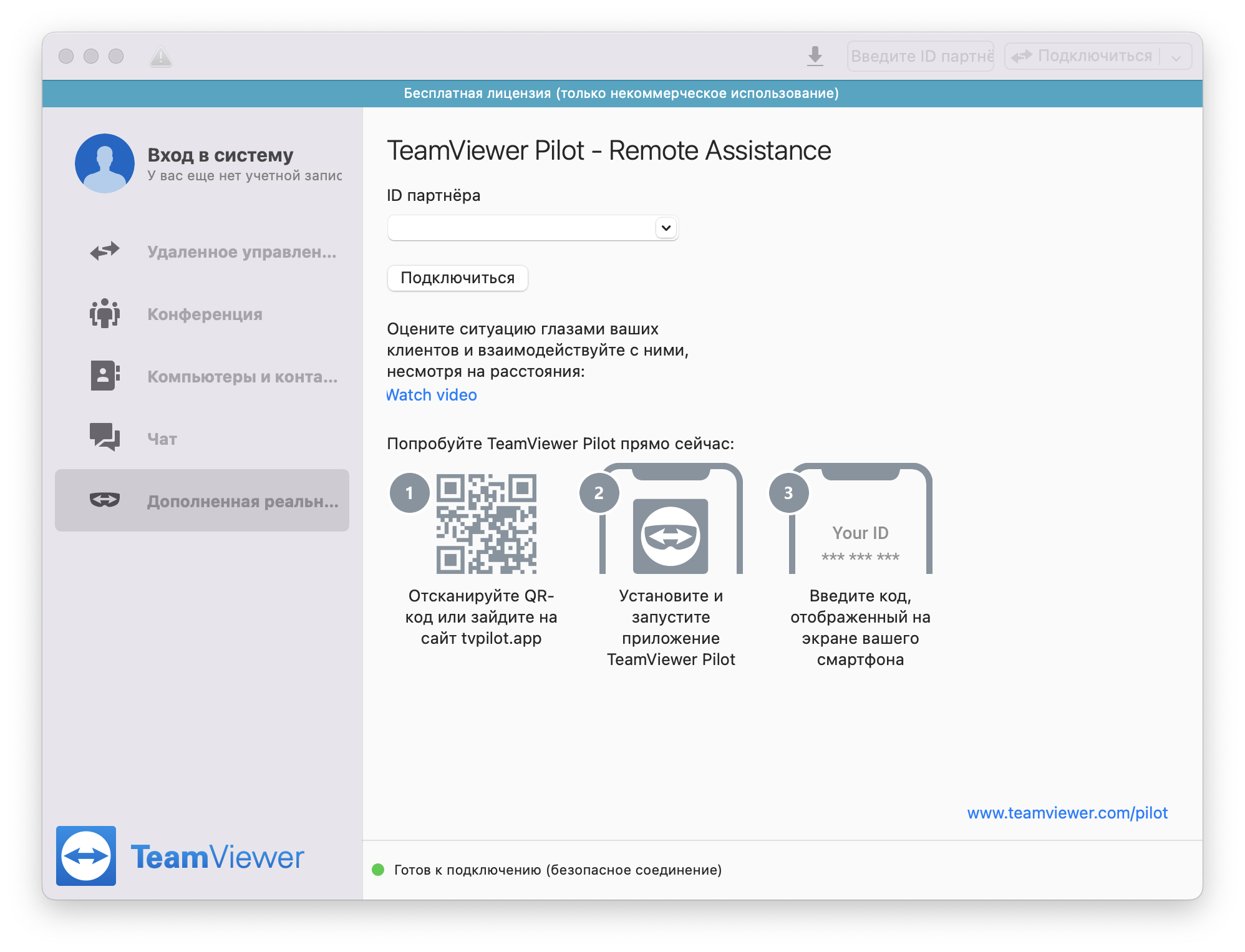This screenshot has height=952, width=1245.
Task: Switch to the Конференция tab
Action: point(202,314)
